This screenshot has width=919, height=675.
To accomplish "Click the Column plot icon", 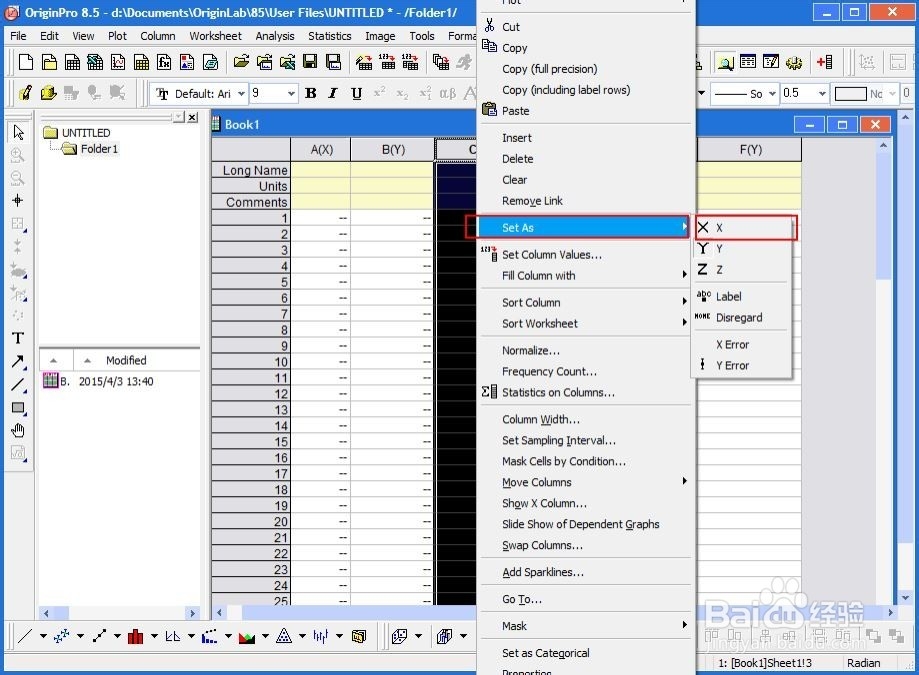I will point(135,636).
